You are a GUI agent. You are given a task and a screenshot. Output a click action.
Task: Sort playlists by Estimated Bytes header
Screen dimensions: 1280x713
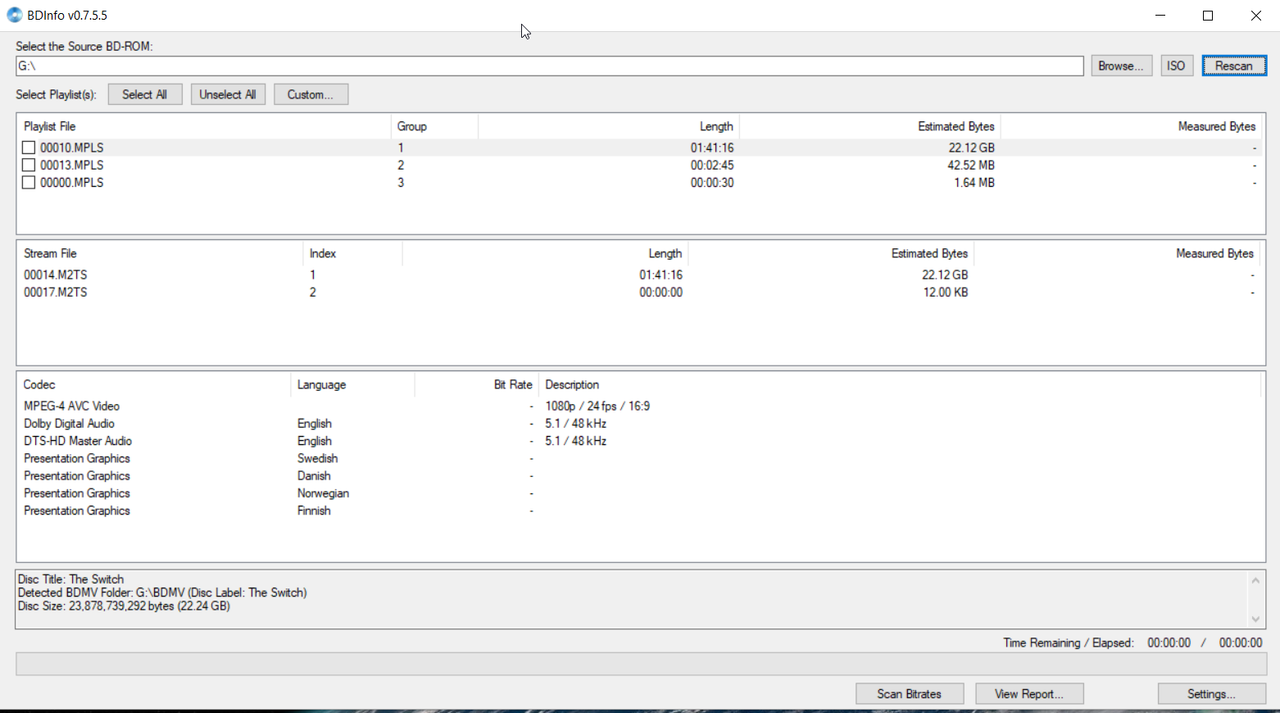870,127
